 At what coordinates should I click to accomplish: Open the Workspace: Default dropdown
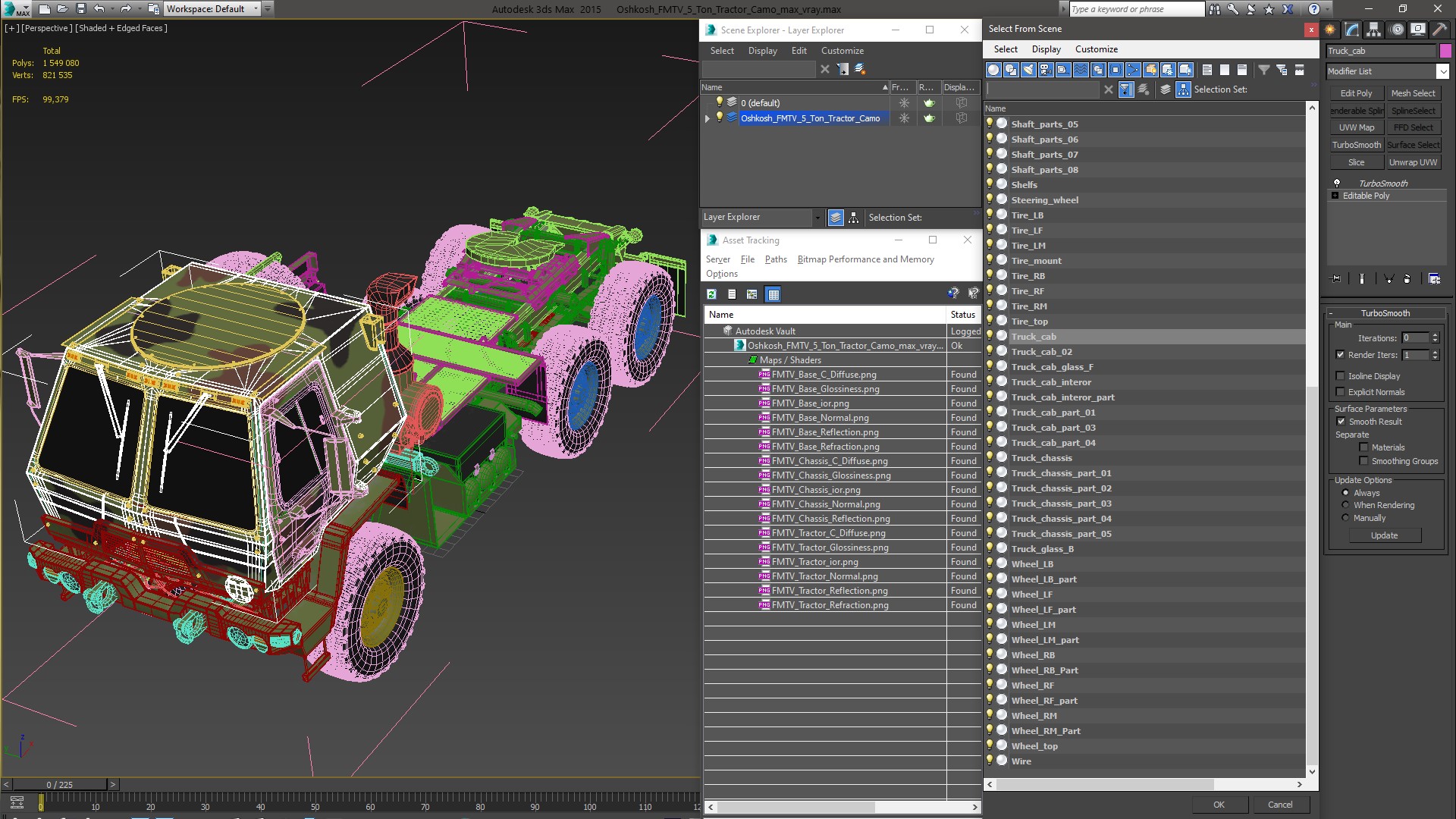256,9
